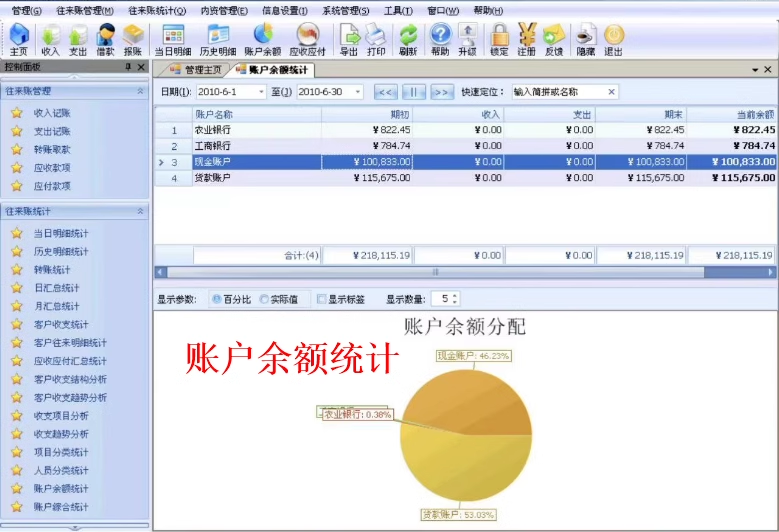
Task: Pin the 控制面板 panel with pushpin icon
Action: point(128,67)
